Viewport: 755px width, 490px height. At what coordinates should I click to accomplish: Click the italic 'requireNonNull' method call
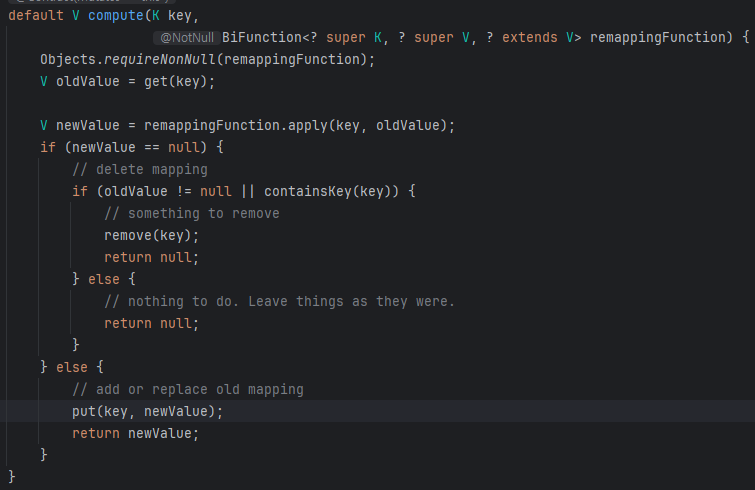click(x=159, y=59)
